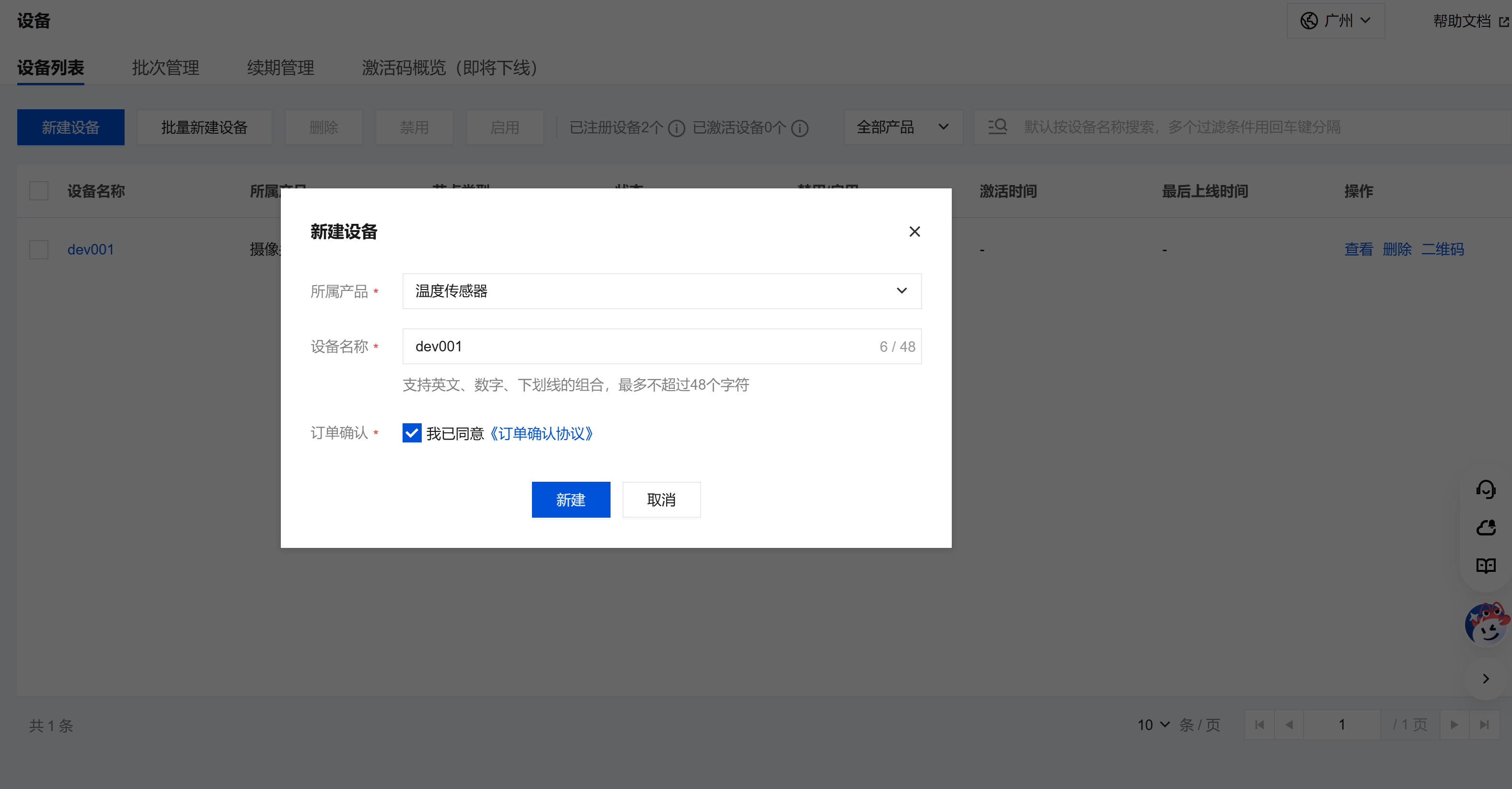Click the search filter icon in search bar
This screenshot has height=789, width=1512.
coord(997,127)
